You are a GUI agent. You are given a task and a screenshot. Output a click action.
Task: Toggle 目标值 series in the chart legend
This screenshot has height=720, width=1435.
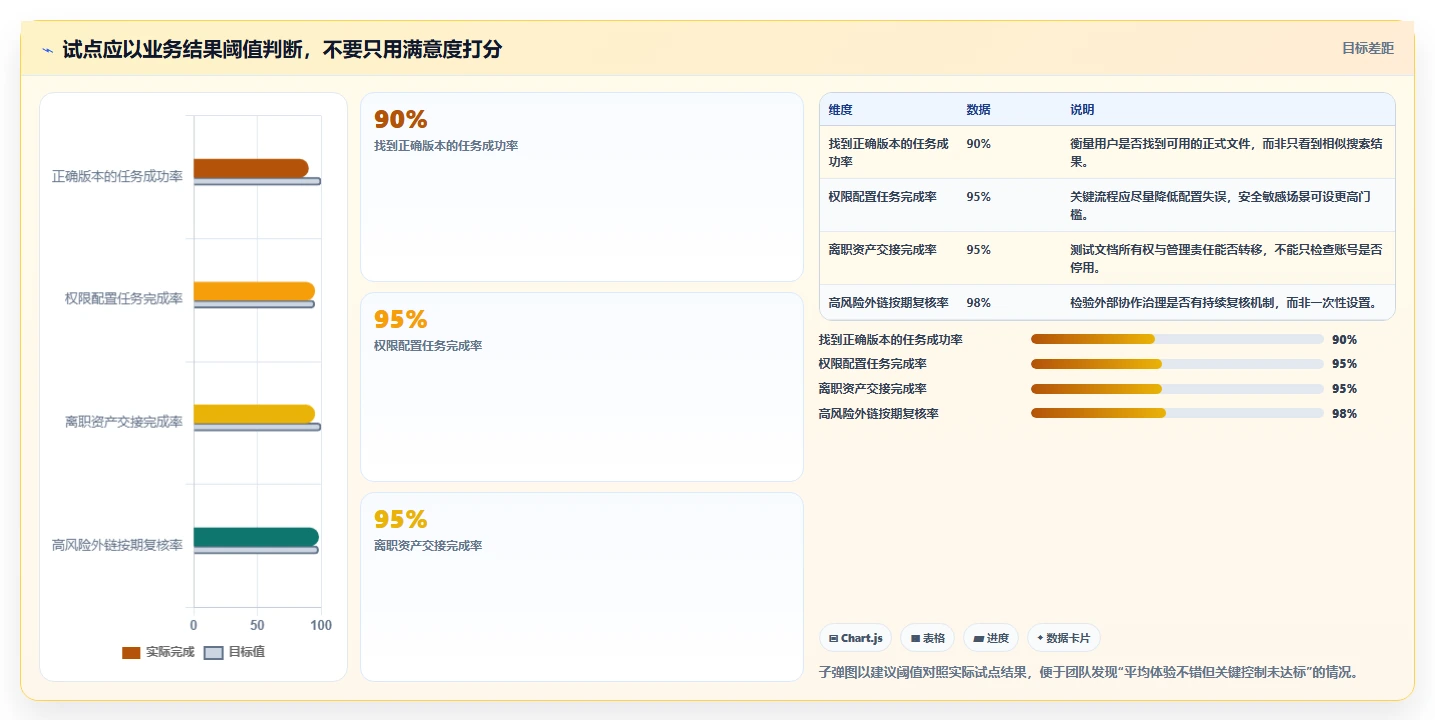click(235, 652)
